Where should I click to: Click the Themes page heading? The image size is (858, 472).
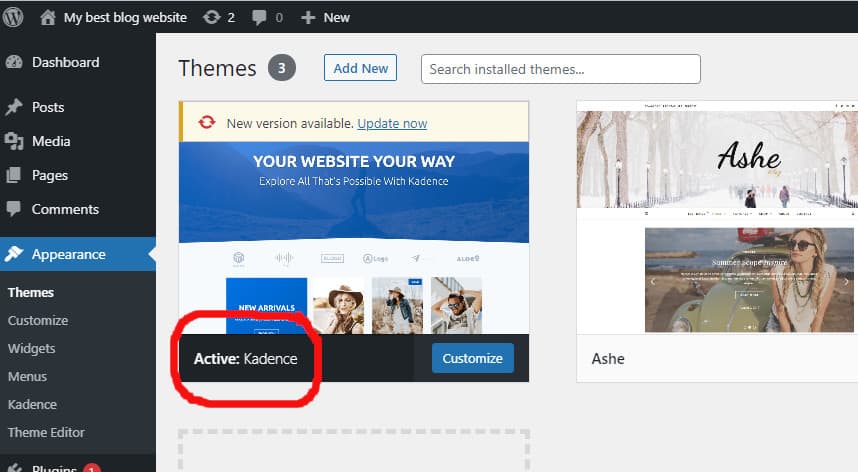[217, 68]
